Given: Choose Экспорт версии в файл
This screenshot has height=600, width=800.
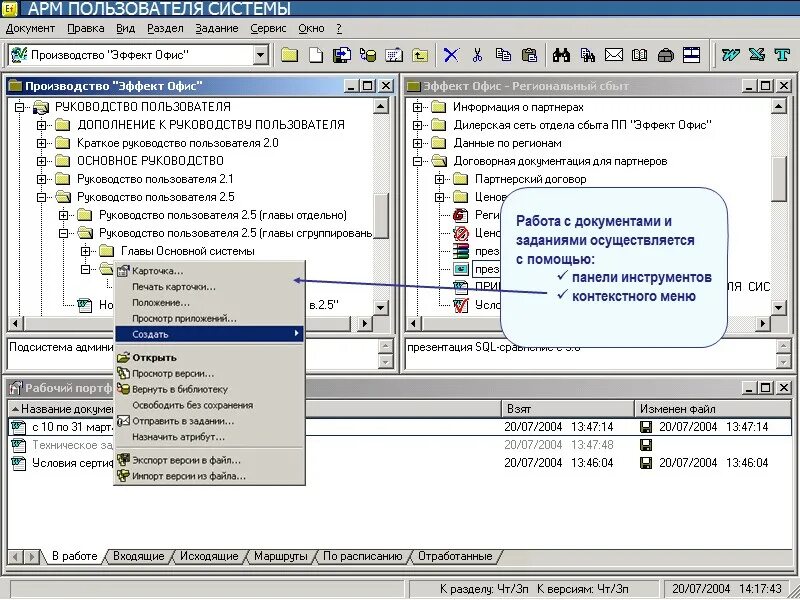Looking at the screenshot, I should pos(210,460).
